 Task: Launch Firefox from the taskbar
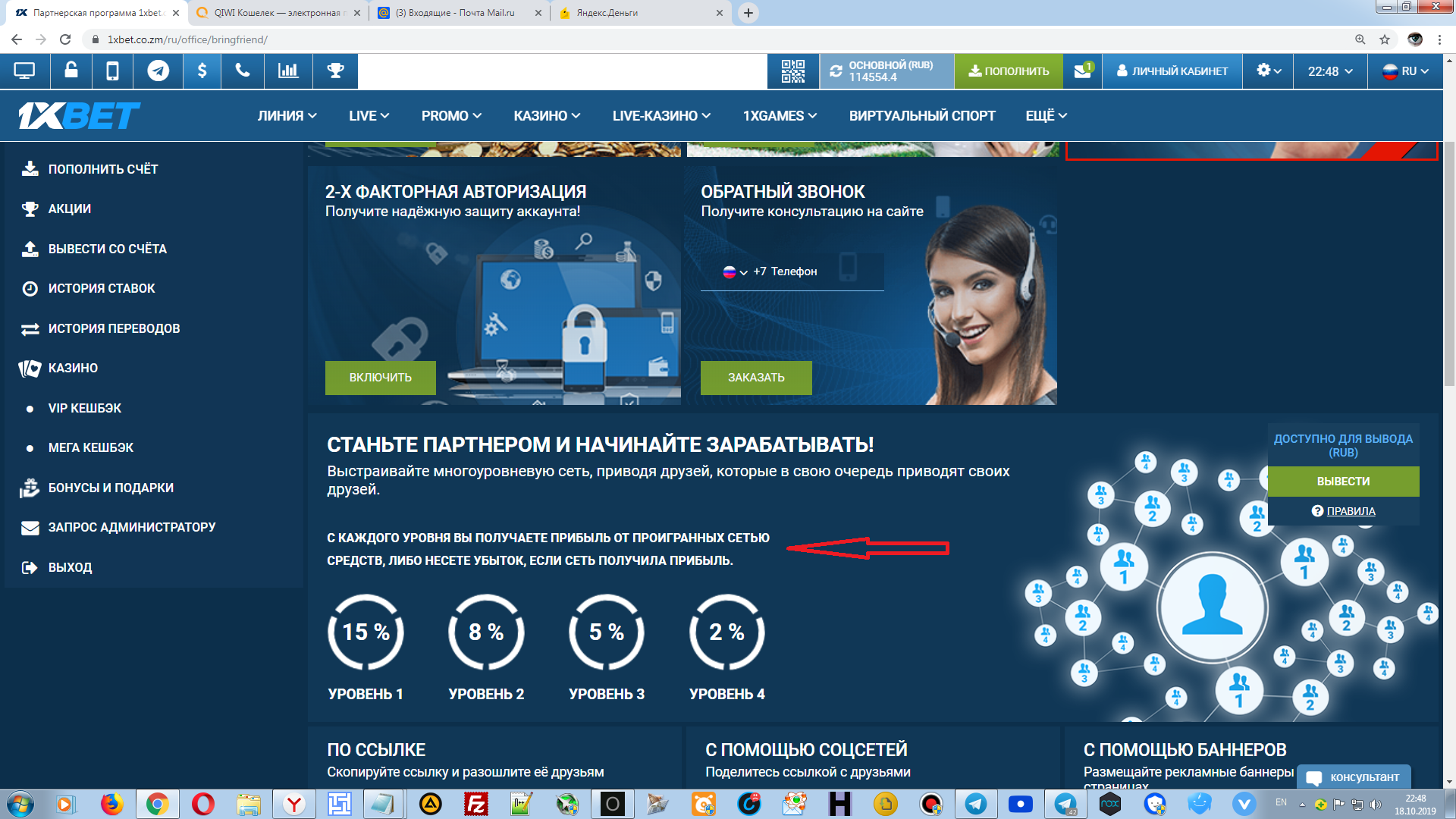pos(111,804)
